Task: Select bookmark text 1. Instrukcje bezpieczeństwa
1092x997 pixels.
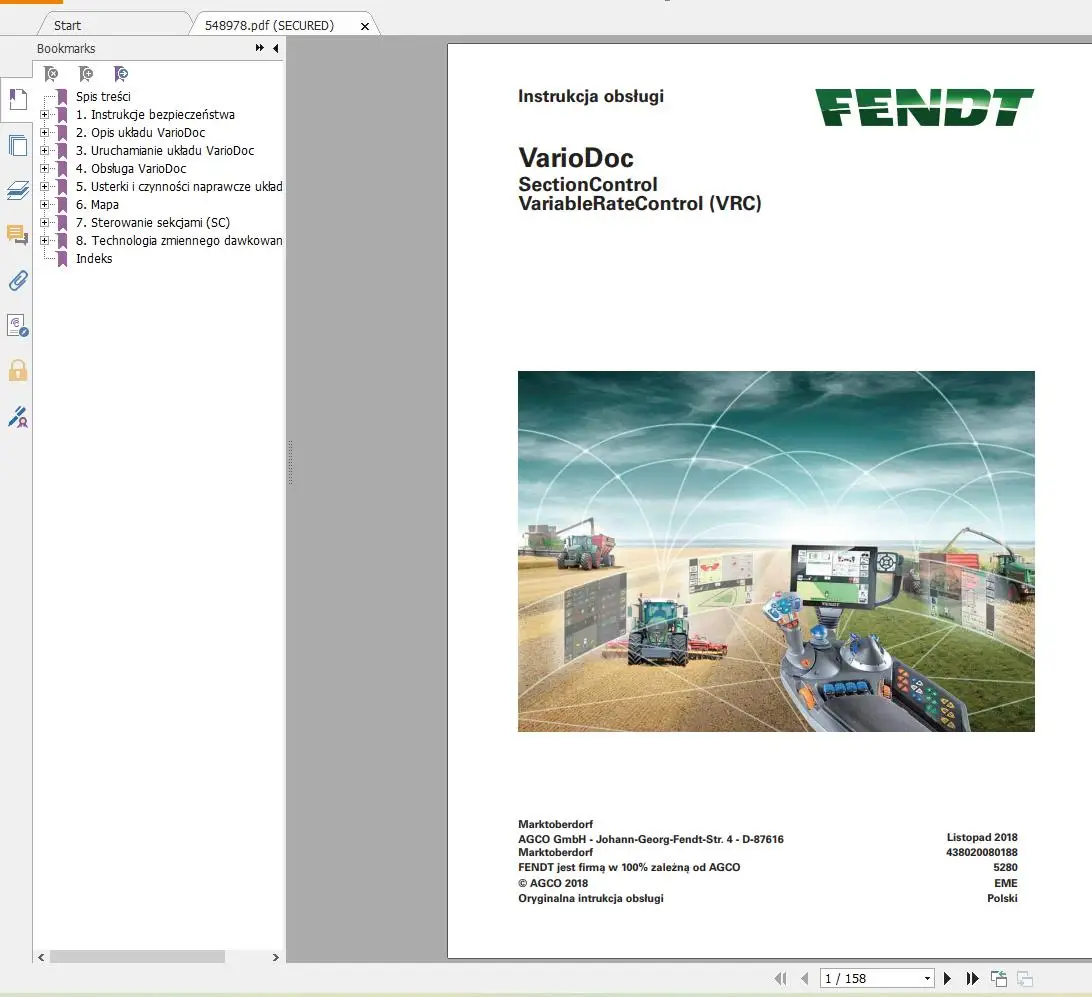Action: coord(155,114)
